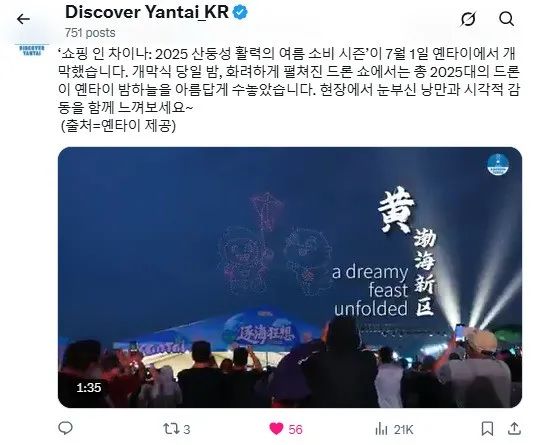Click the 1:35 duration badge

point(89,388)
